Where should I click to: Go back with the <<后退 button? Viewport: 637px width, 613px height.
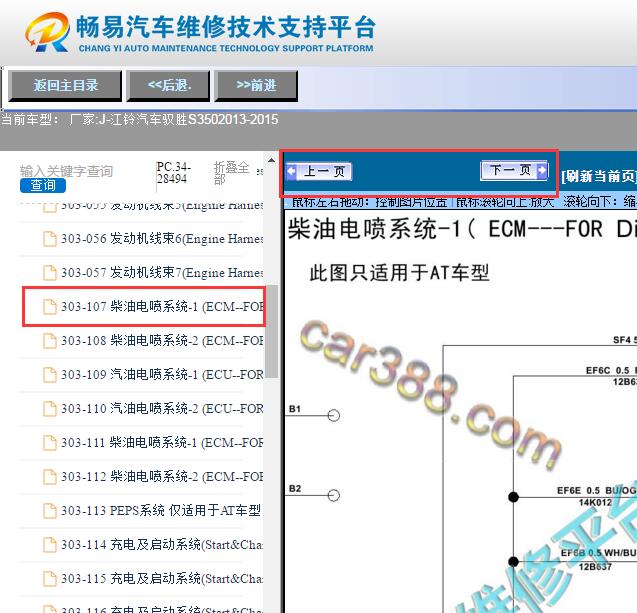[x=168, y=85]
